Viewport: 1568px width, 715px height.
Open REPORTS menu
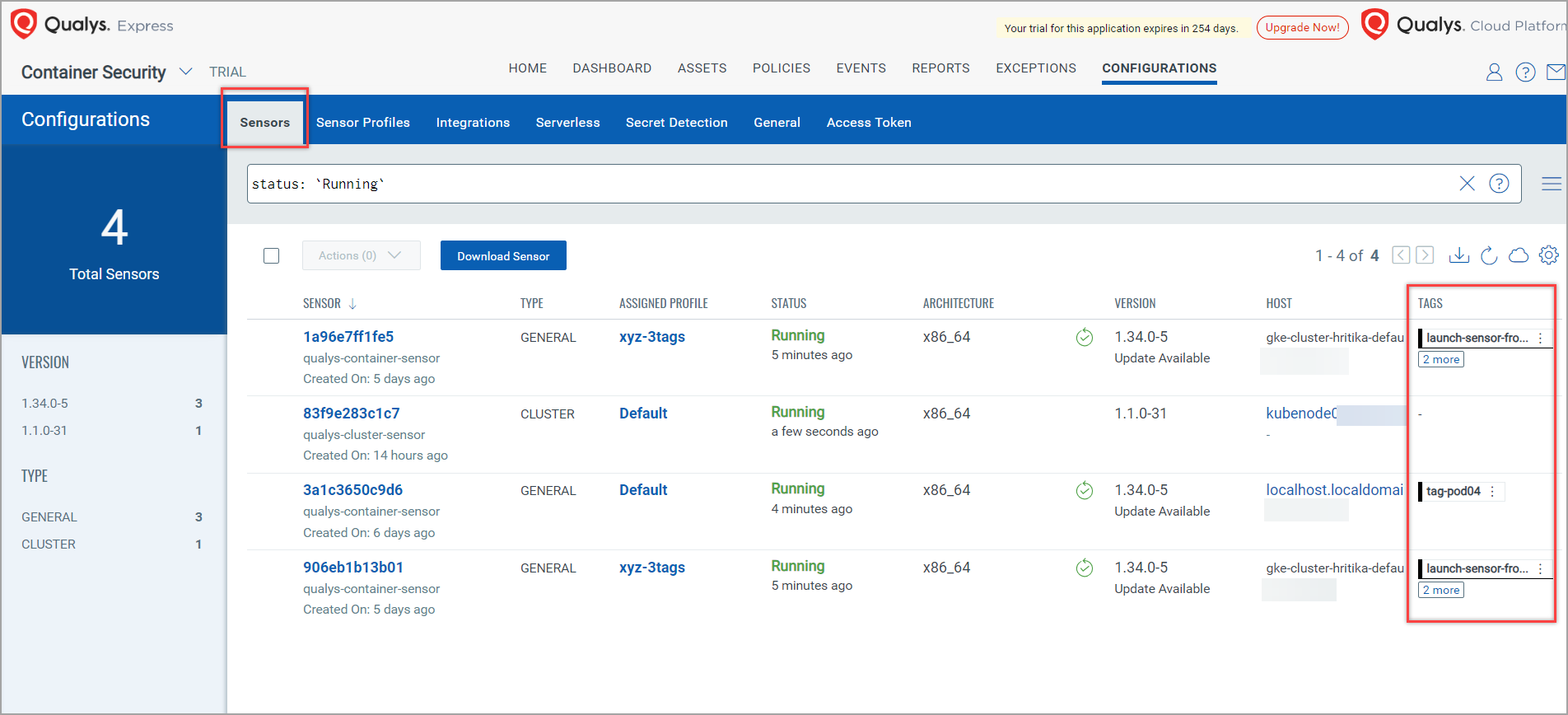point(940,68)
